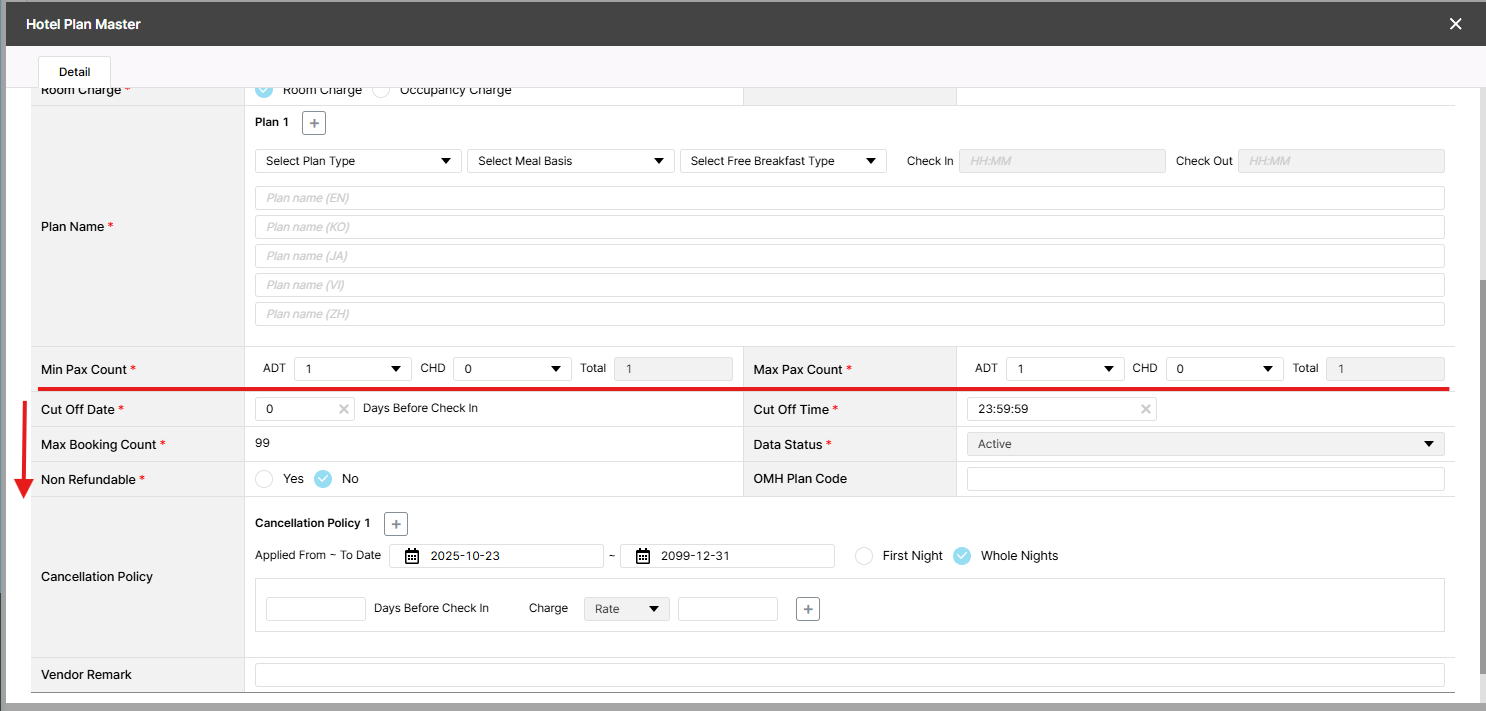
Task: Clear the Cut Off Date value
Action: (x=343, y=409)
